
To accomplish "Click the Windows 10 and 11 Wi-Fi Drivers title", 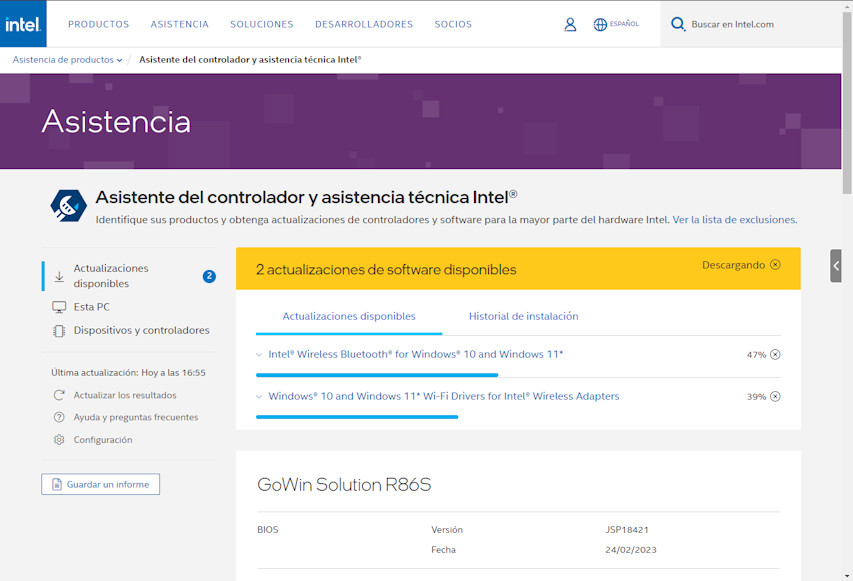I will (444, 397).
